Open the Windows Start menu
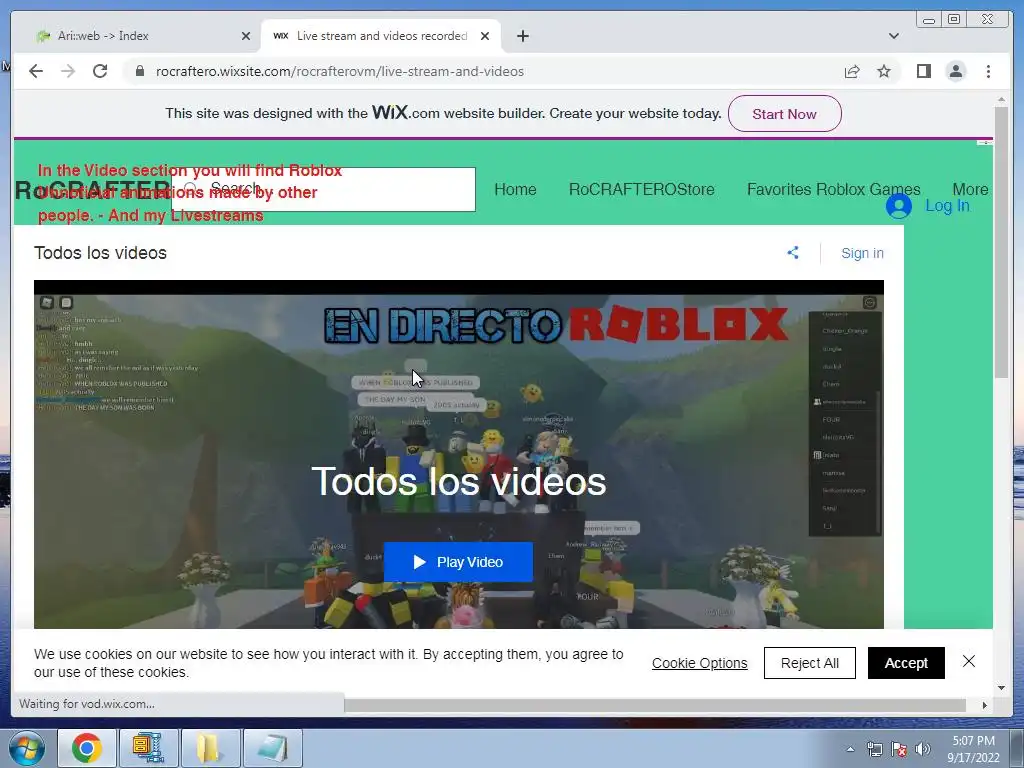This screenshot has height=768, width=1024. point(27,748)
